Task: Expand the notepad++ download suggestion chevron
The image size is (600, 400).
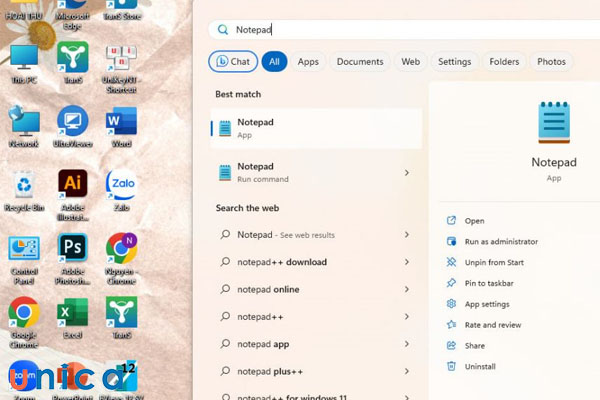Action: tap(407, 262)
